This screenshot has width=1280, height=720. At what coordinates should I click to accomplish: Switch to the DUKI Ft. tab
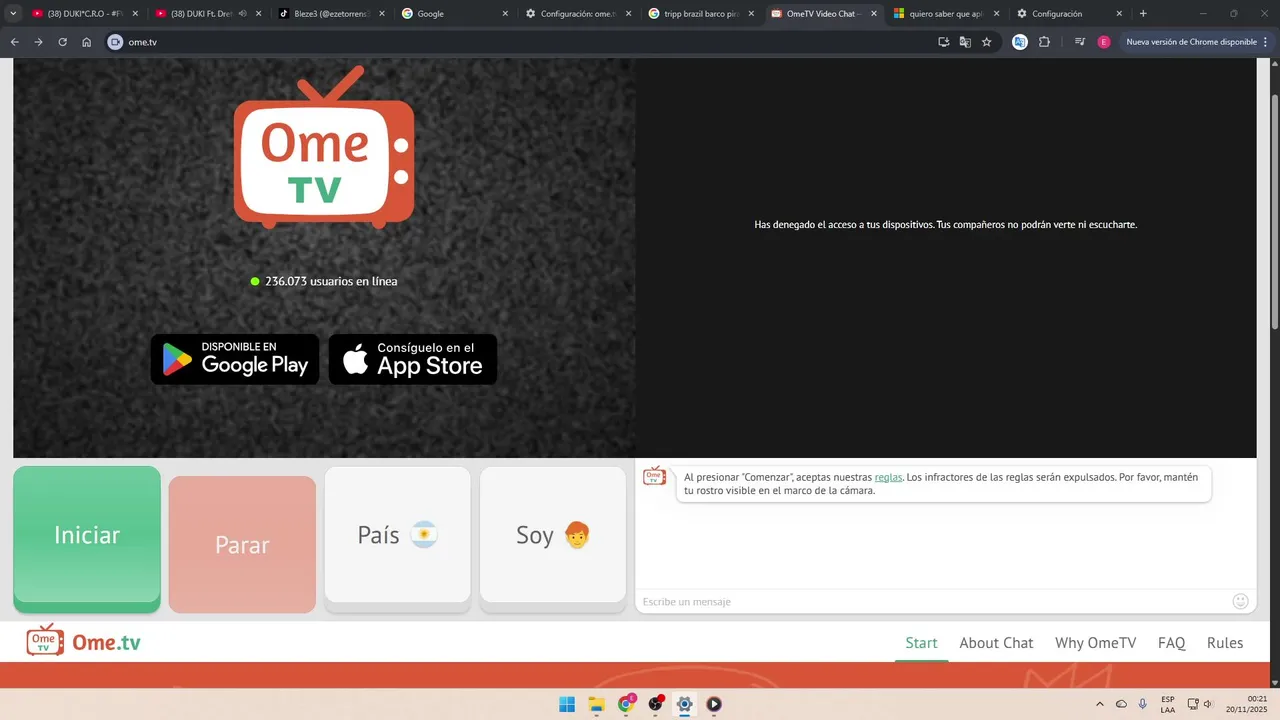208,14
